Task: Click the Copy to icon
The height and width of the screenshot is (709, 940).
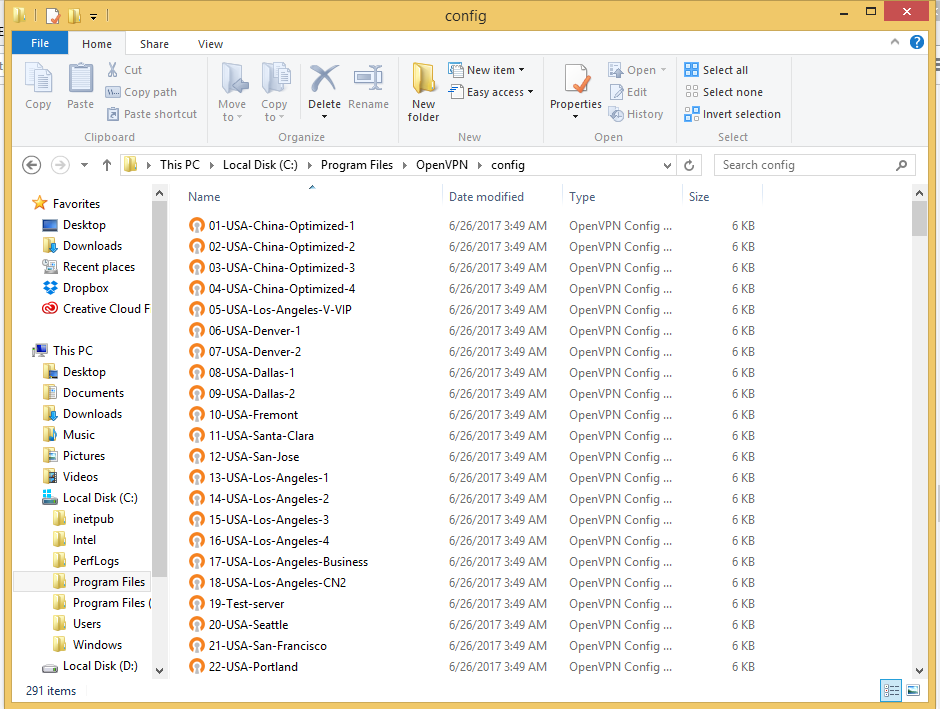Action: (275, 79)
